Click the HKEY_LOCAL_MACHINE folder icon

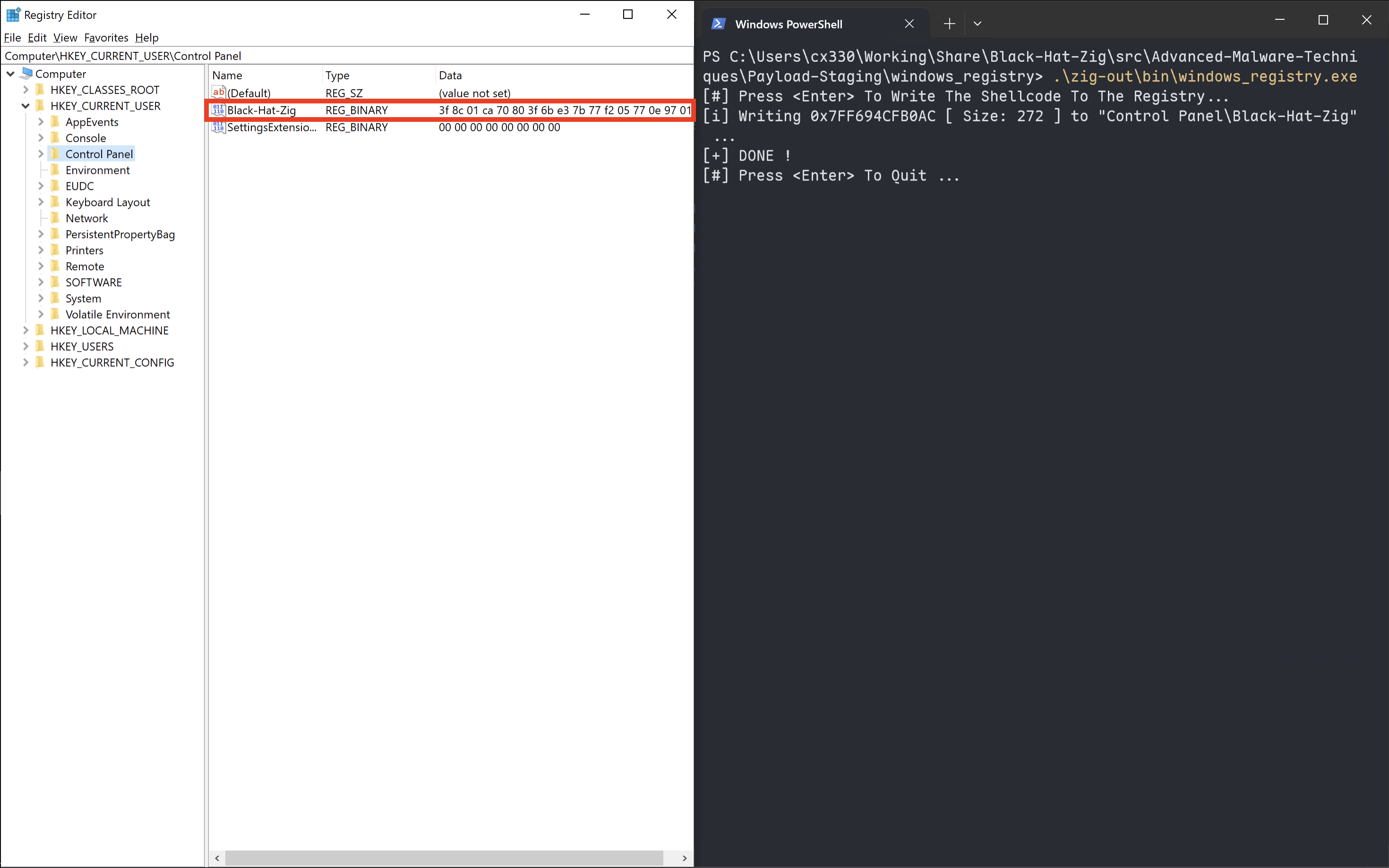[x=40, y=330]
